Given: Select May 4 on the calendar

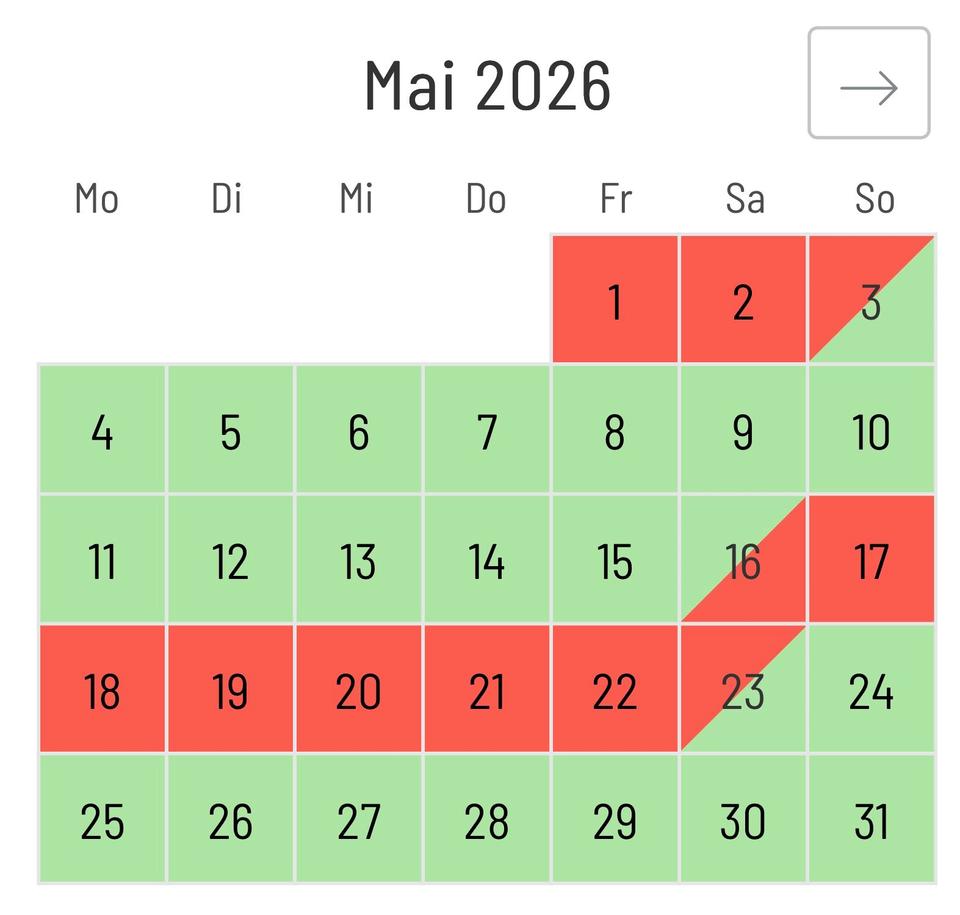Looking at the screenshot, I should point(102,429).
